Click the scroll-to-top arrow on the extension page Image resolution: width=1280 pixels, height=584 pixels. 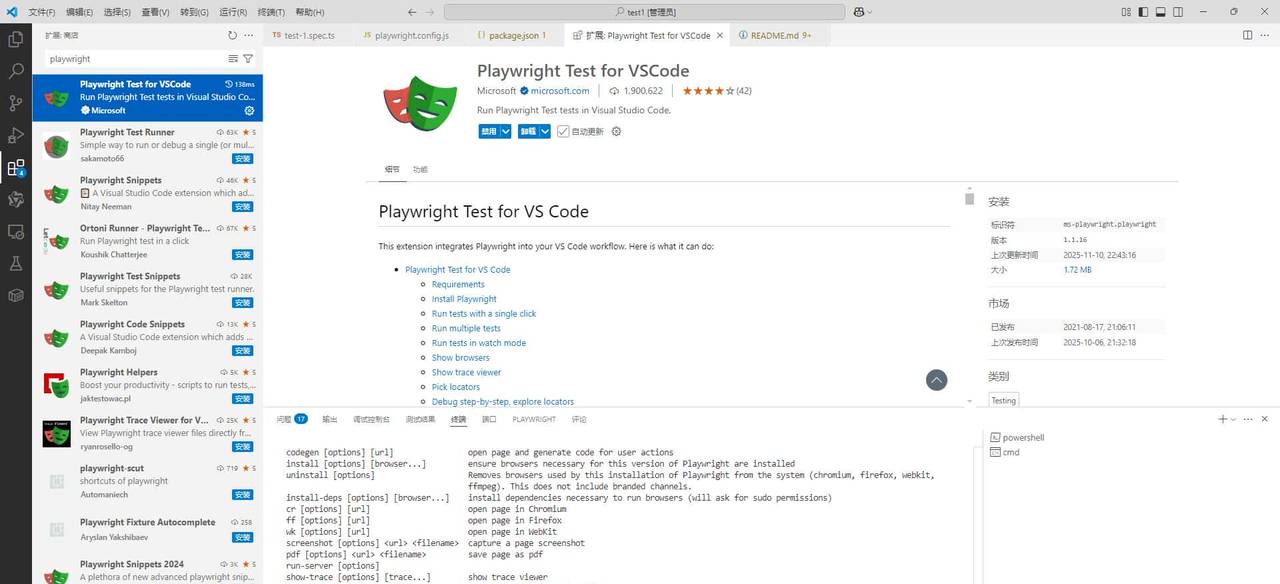coord(936,380)
